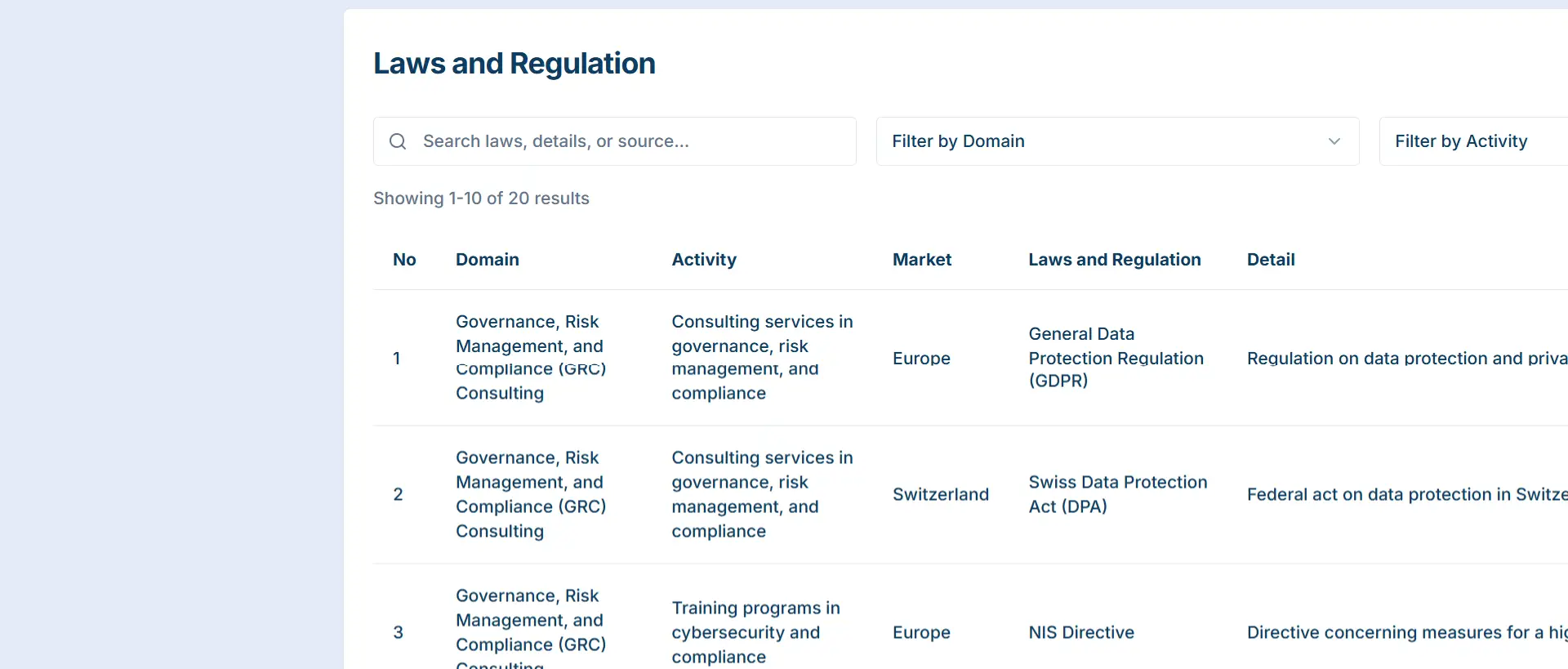Sort by the No column header

(x=404, y=260)
